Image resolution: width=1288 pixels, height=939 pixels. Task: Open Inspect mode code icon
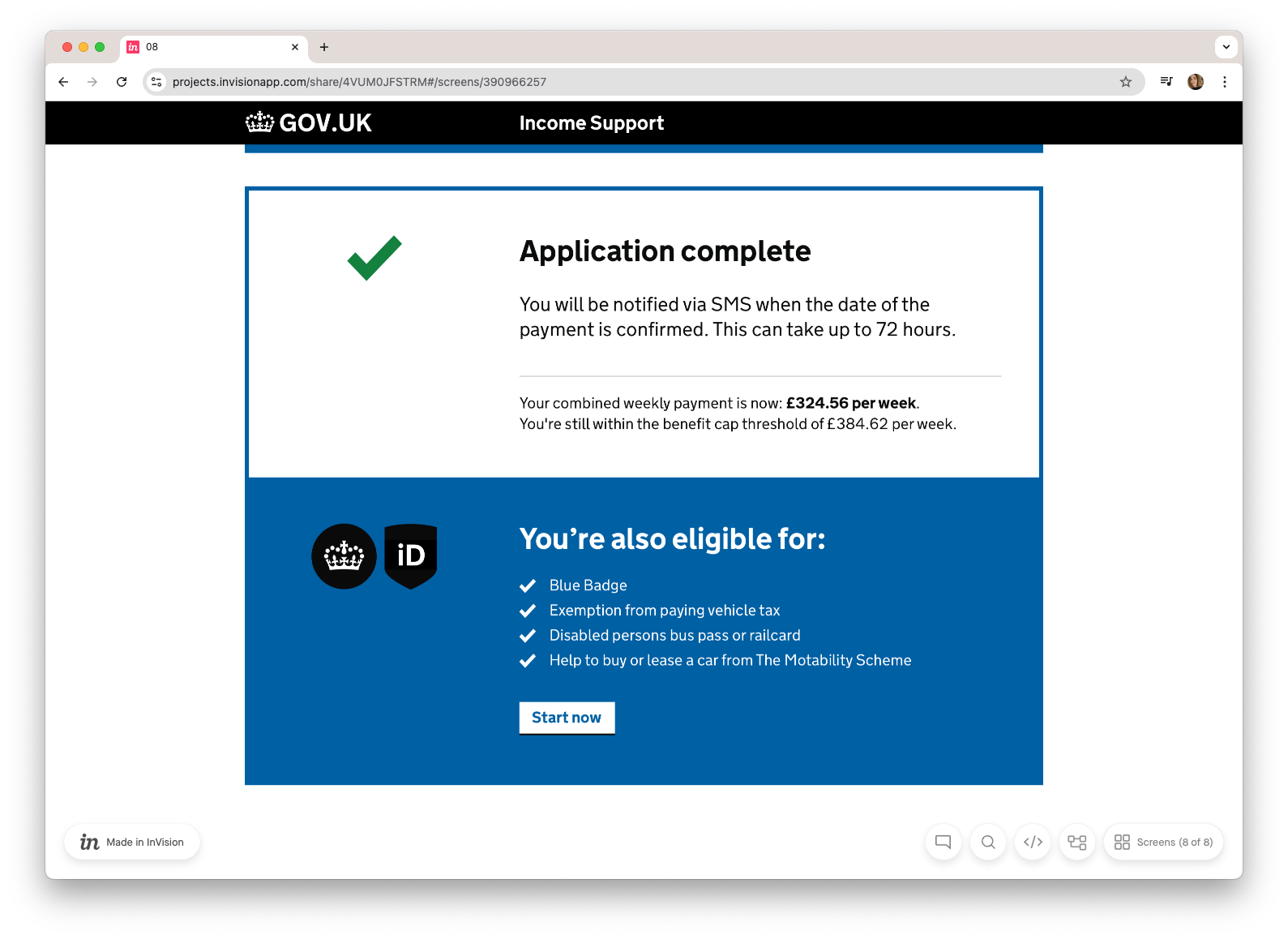(x=1033, y=842)
